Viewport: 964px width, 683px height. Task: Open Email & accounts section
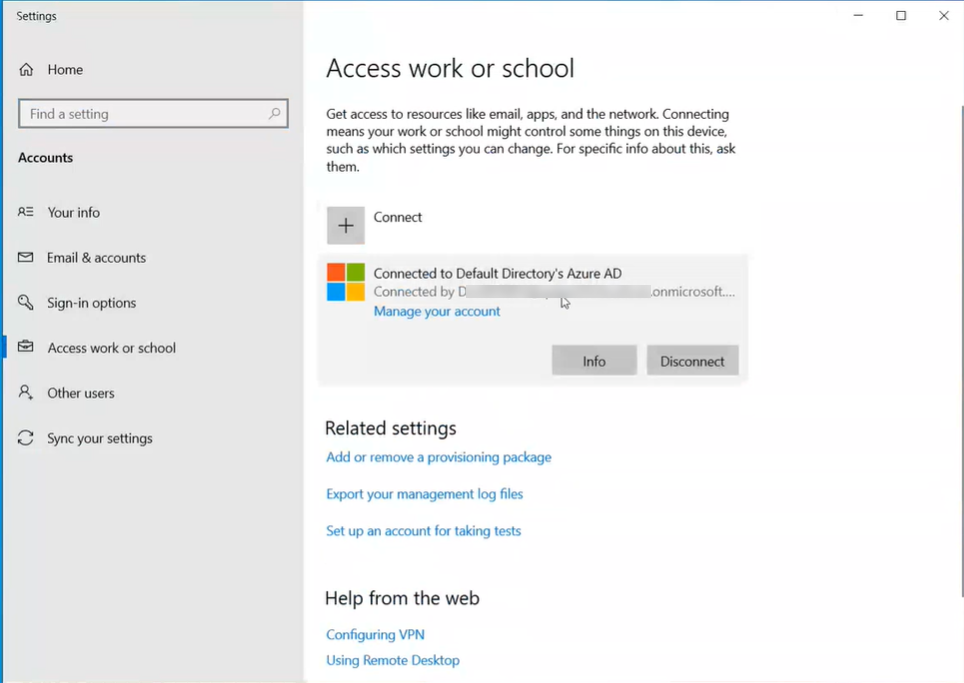point(97,258)
